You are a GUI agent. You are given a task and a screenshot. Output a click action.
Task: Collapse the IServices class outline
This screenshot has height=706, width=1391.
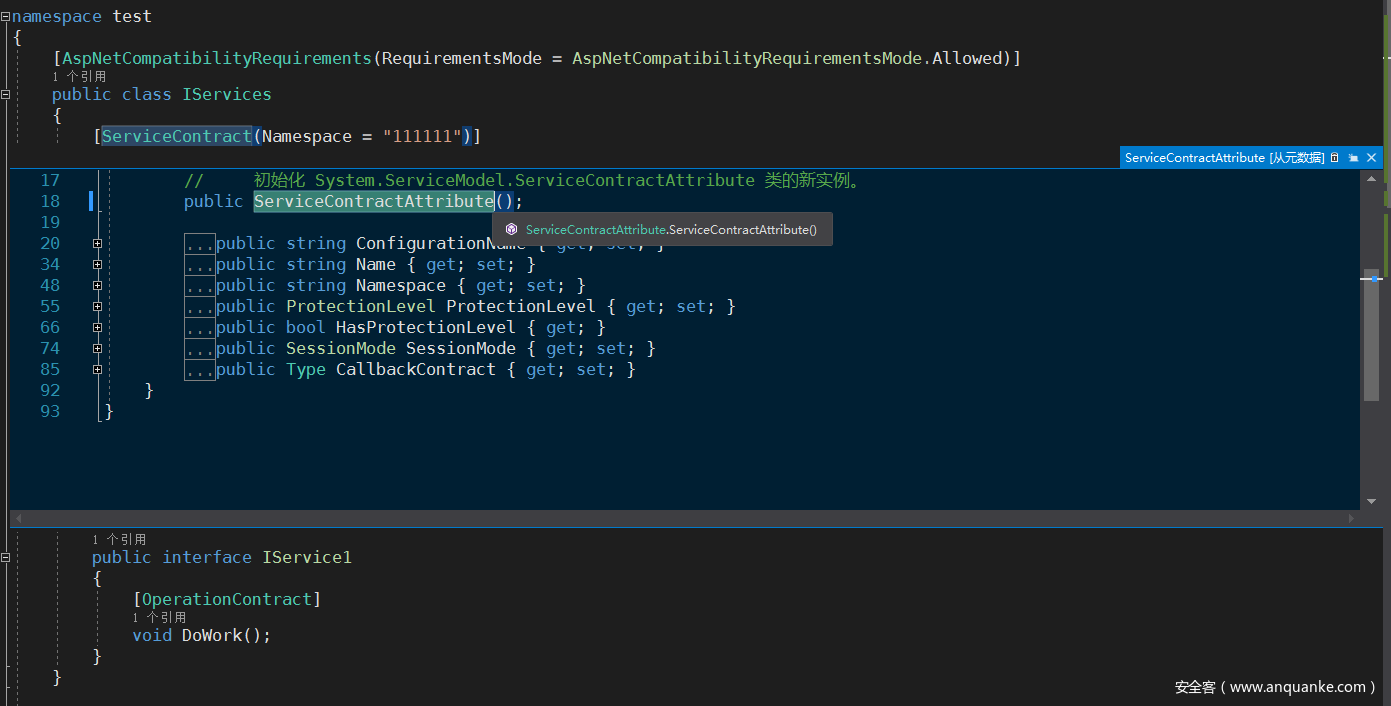point(6,94)
